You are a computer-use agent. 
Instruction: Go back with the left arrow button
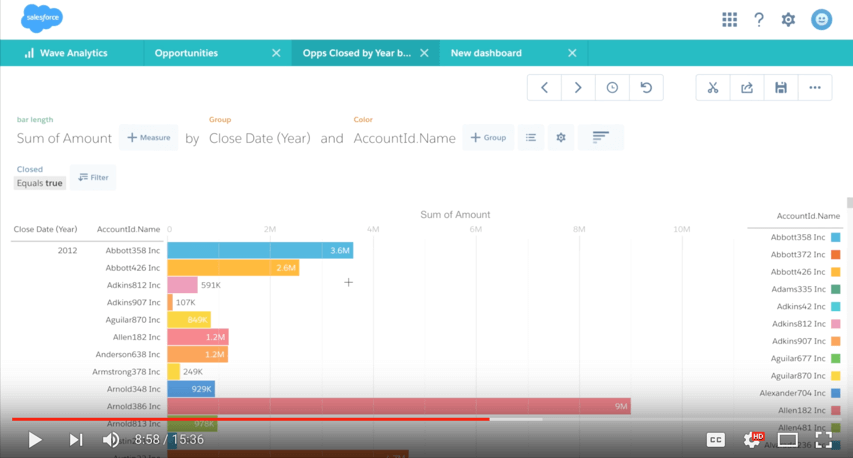544,88
